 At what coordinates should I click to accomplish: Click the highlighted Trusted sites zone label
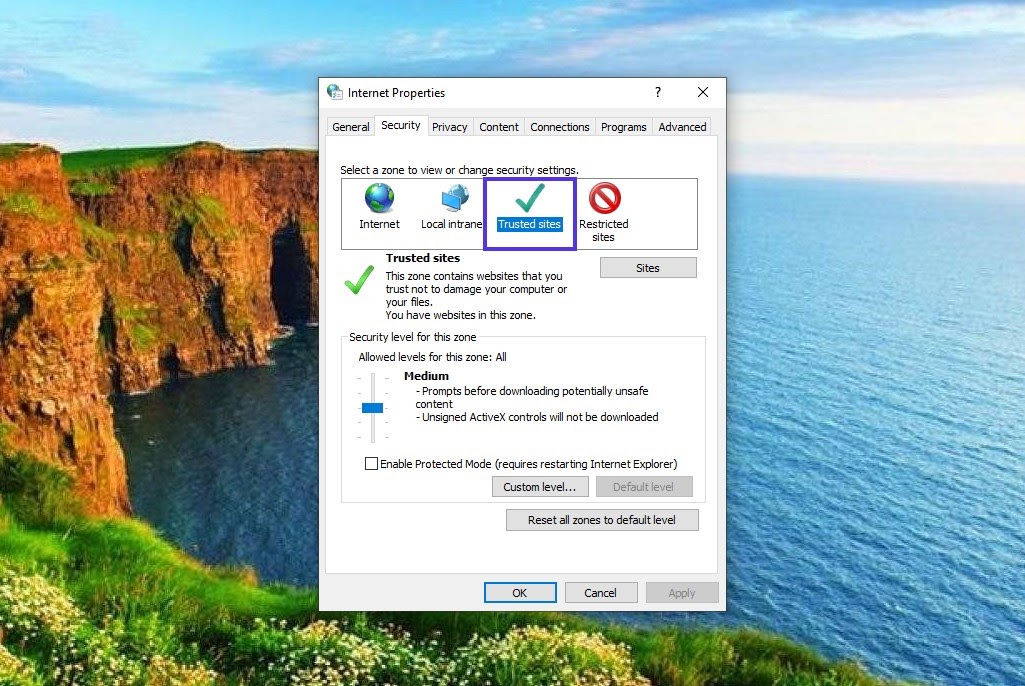pos(529,224)
